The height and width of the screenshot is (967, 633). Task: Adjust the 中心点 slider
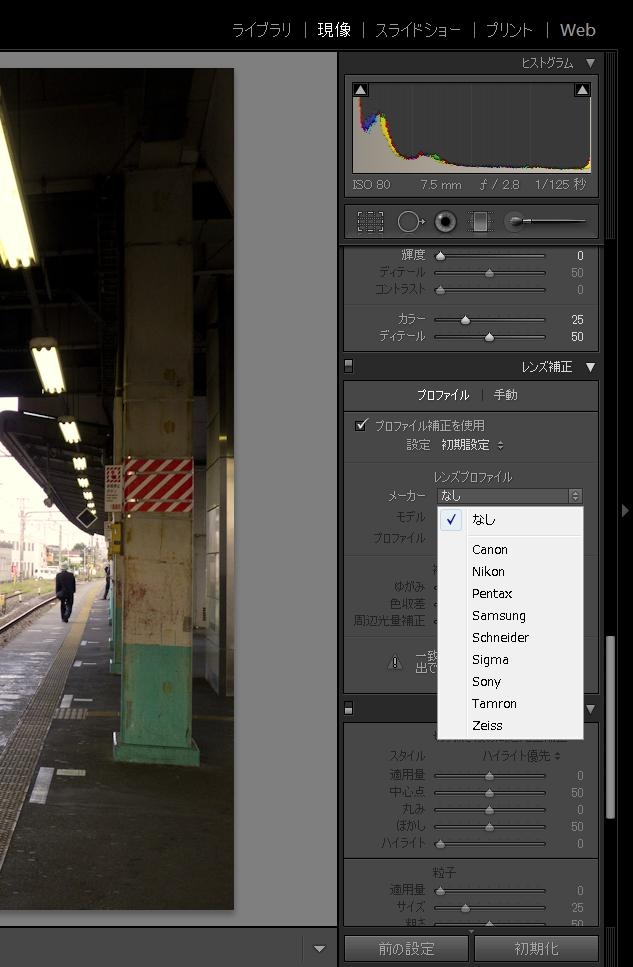pos(489,792)
